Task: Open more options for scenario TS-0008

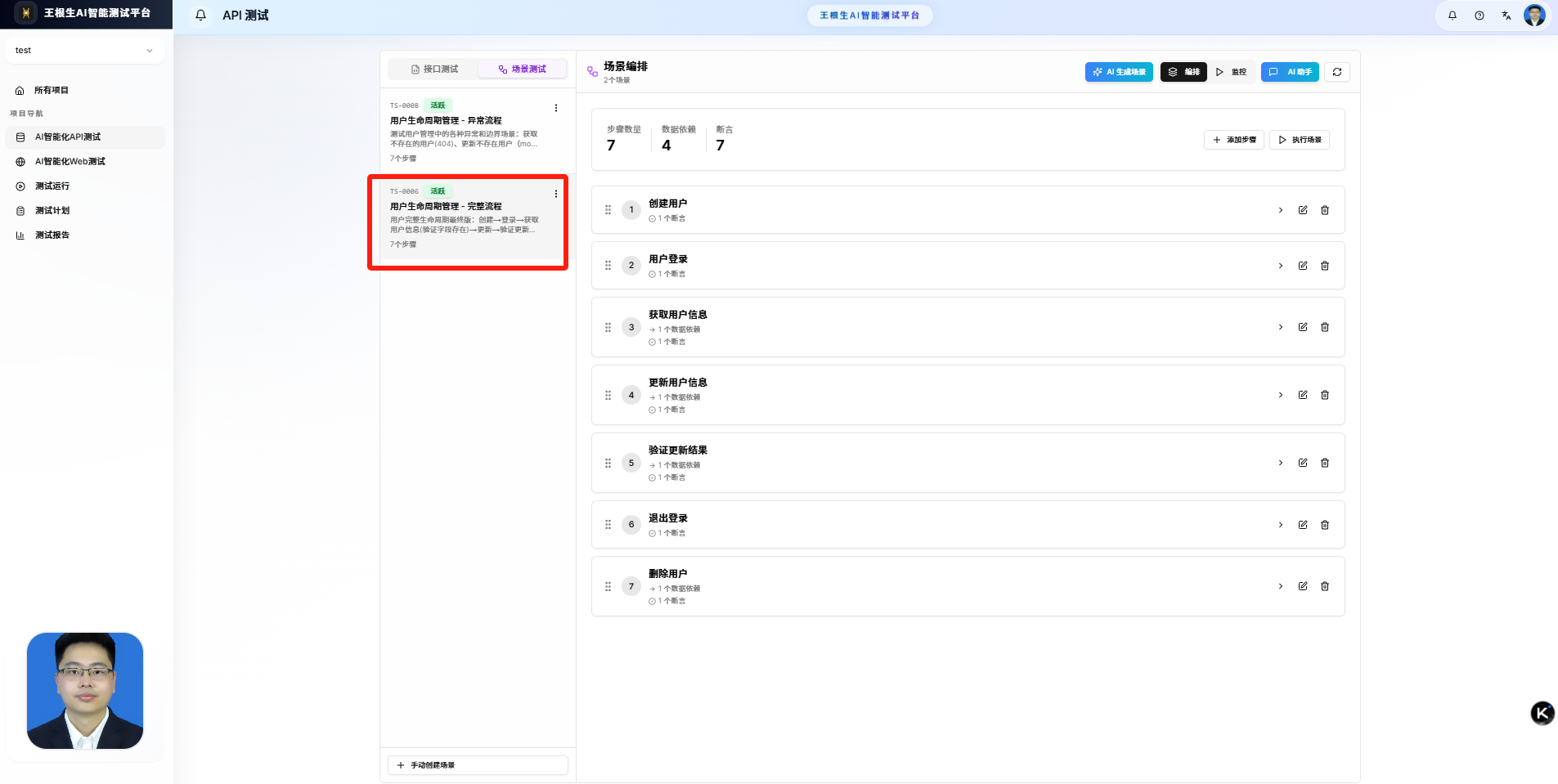Action: (x=556, y=108)
